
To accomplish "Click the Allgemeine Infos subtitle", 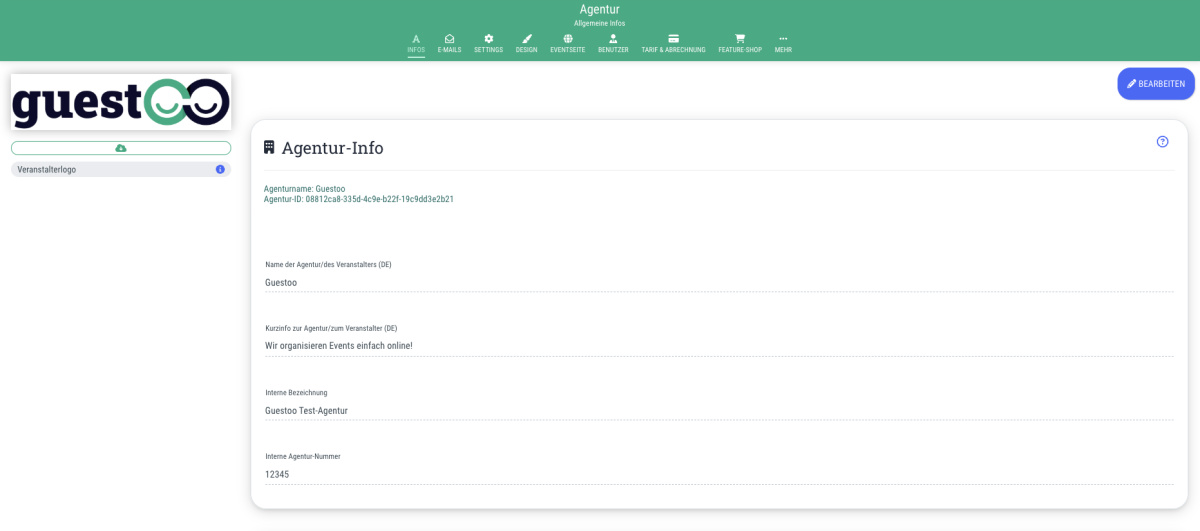I will 600,23.
